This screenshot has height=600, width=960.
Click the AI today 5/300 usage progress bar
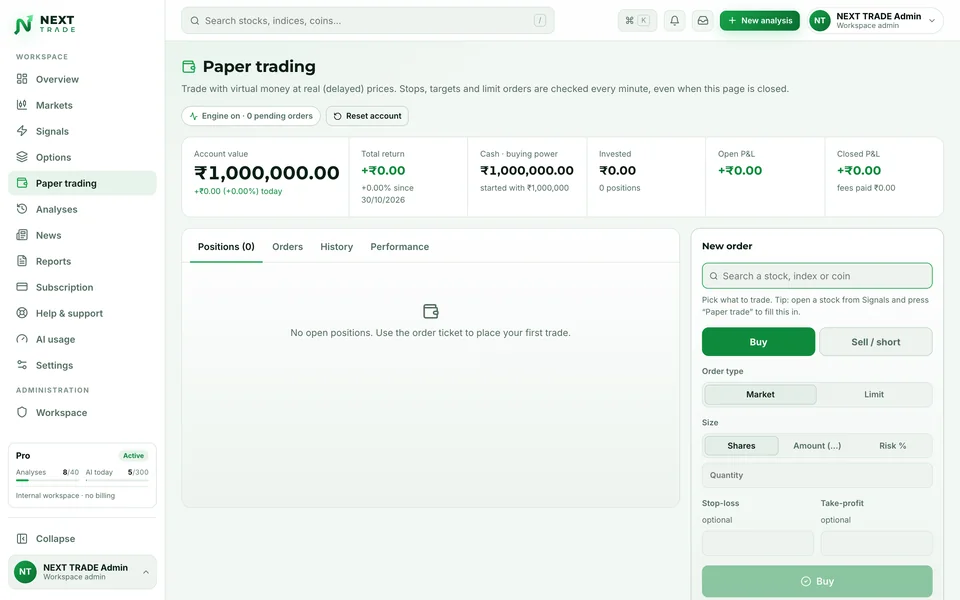(x=117, y=481)
